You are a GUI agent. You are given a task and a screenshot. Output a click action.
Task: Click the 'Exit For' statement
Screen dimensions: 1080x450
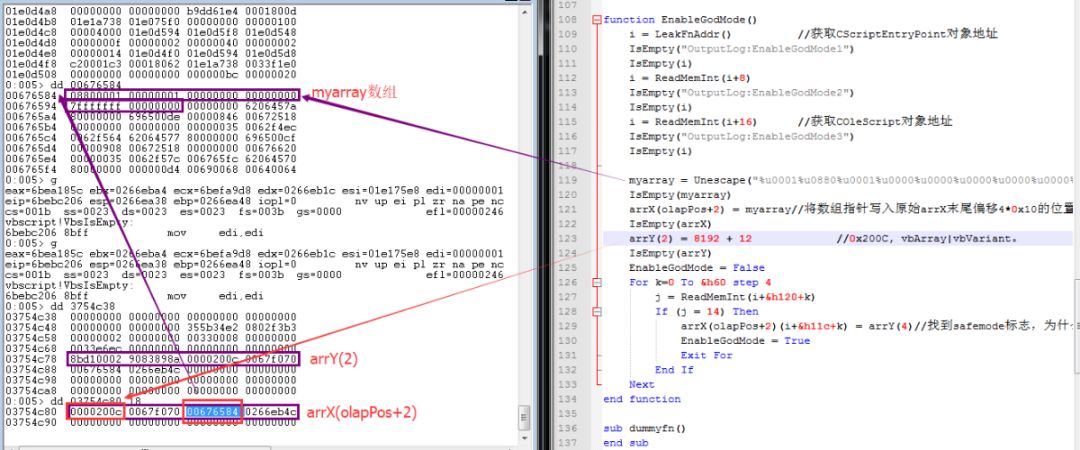(707, 356)
